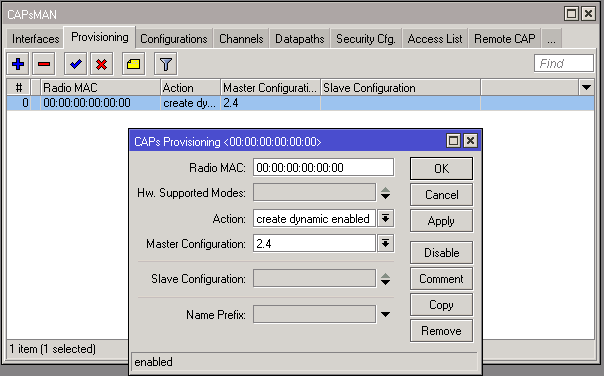This screenshot has width=604, height=376.
Task: Sort by Action column header
Action: coord(190,88)
